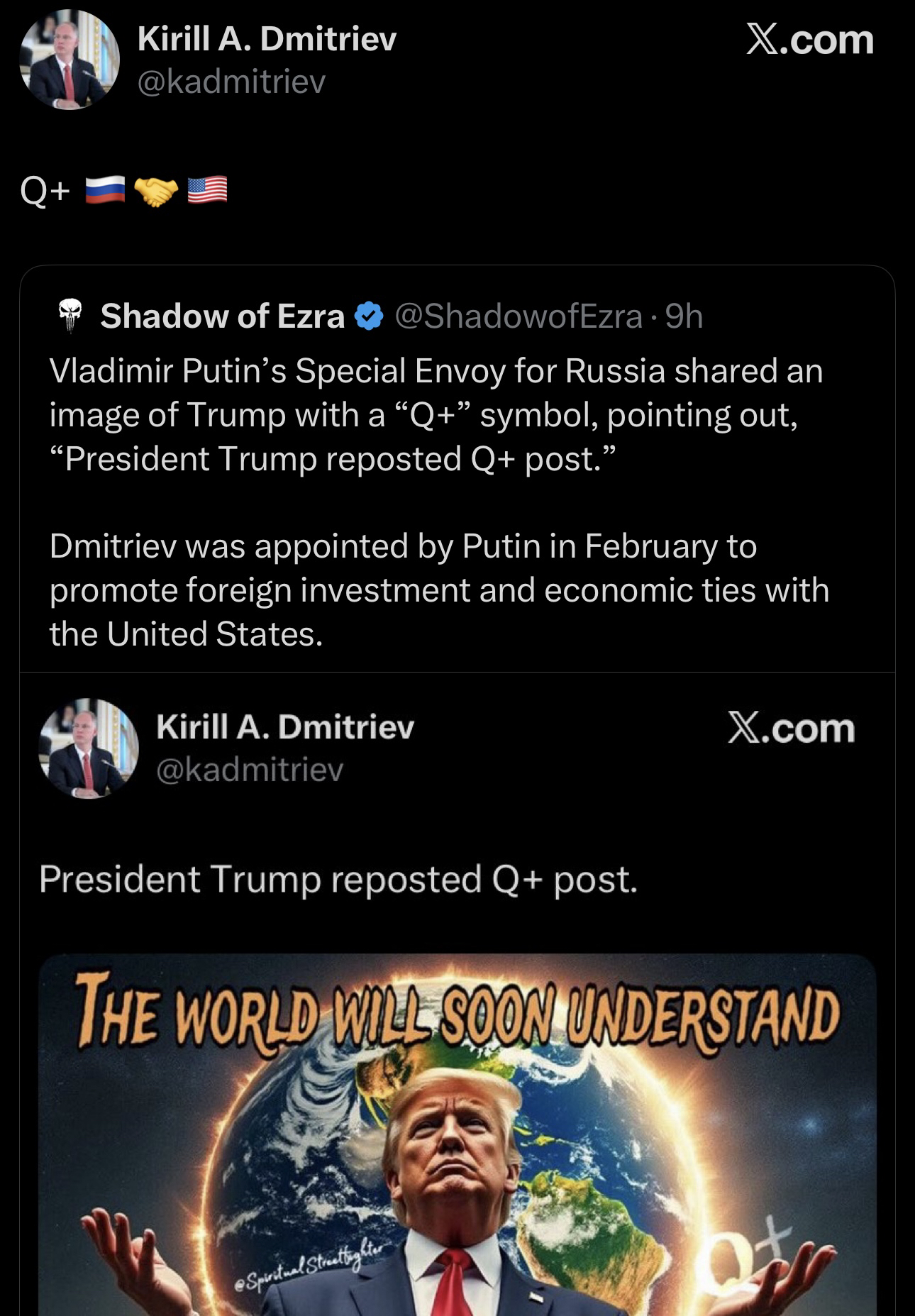Click the X.com logo in embedded post
915x1316 pixels.
coord(791,729)
